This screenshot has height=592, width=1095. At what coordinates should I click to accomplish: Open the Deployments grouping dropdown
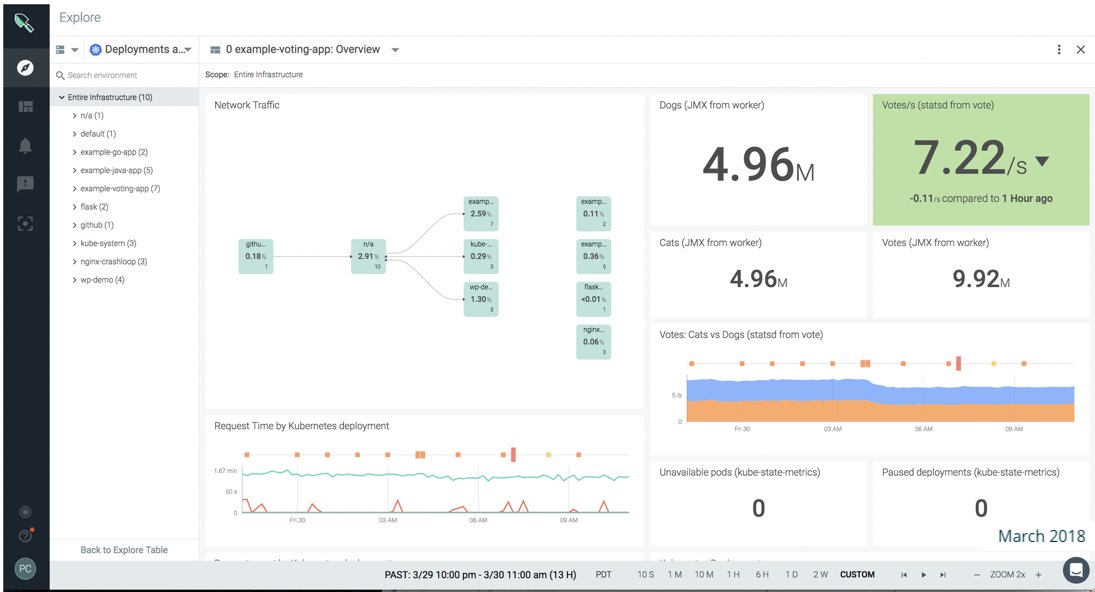(x=140, y=50)
